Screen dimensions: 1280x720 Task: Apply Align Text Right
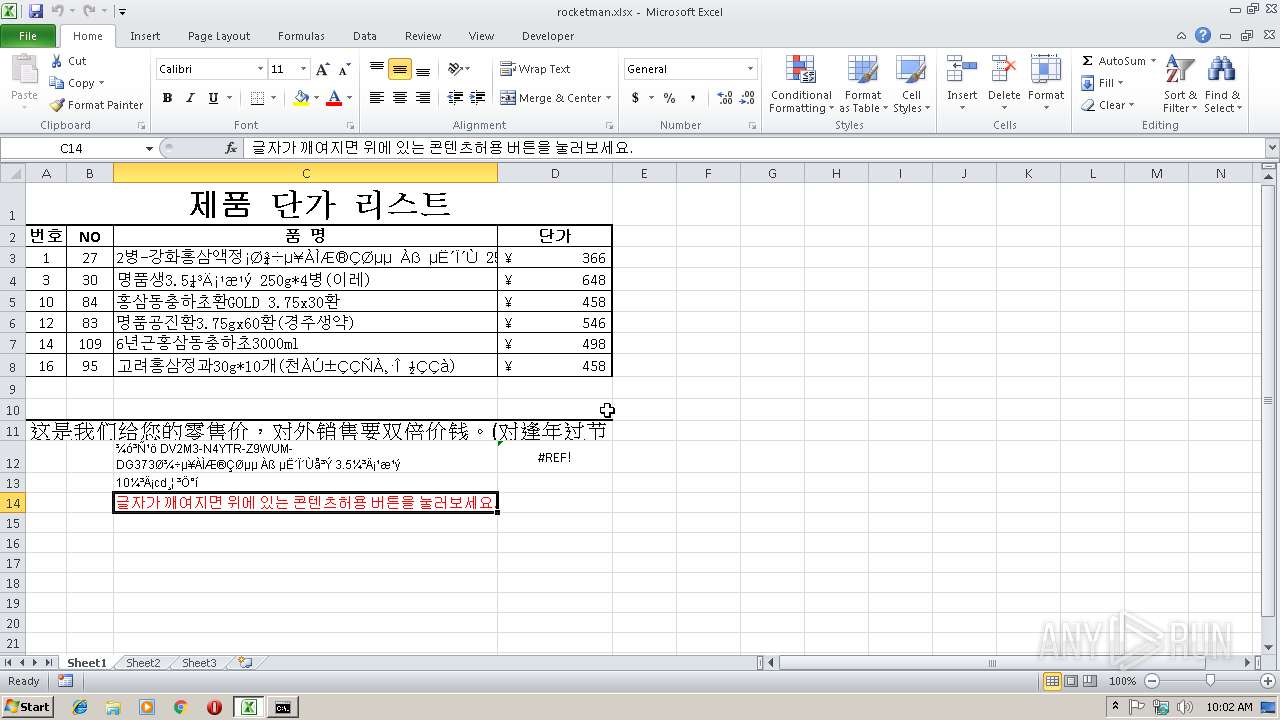click(423, 98)
